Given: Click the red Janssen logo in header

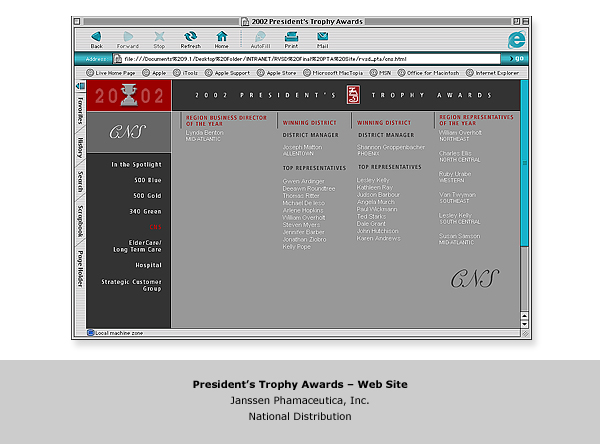Looking at the screenshot, I should (x=353, y=95).
